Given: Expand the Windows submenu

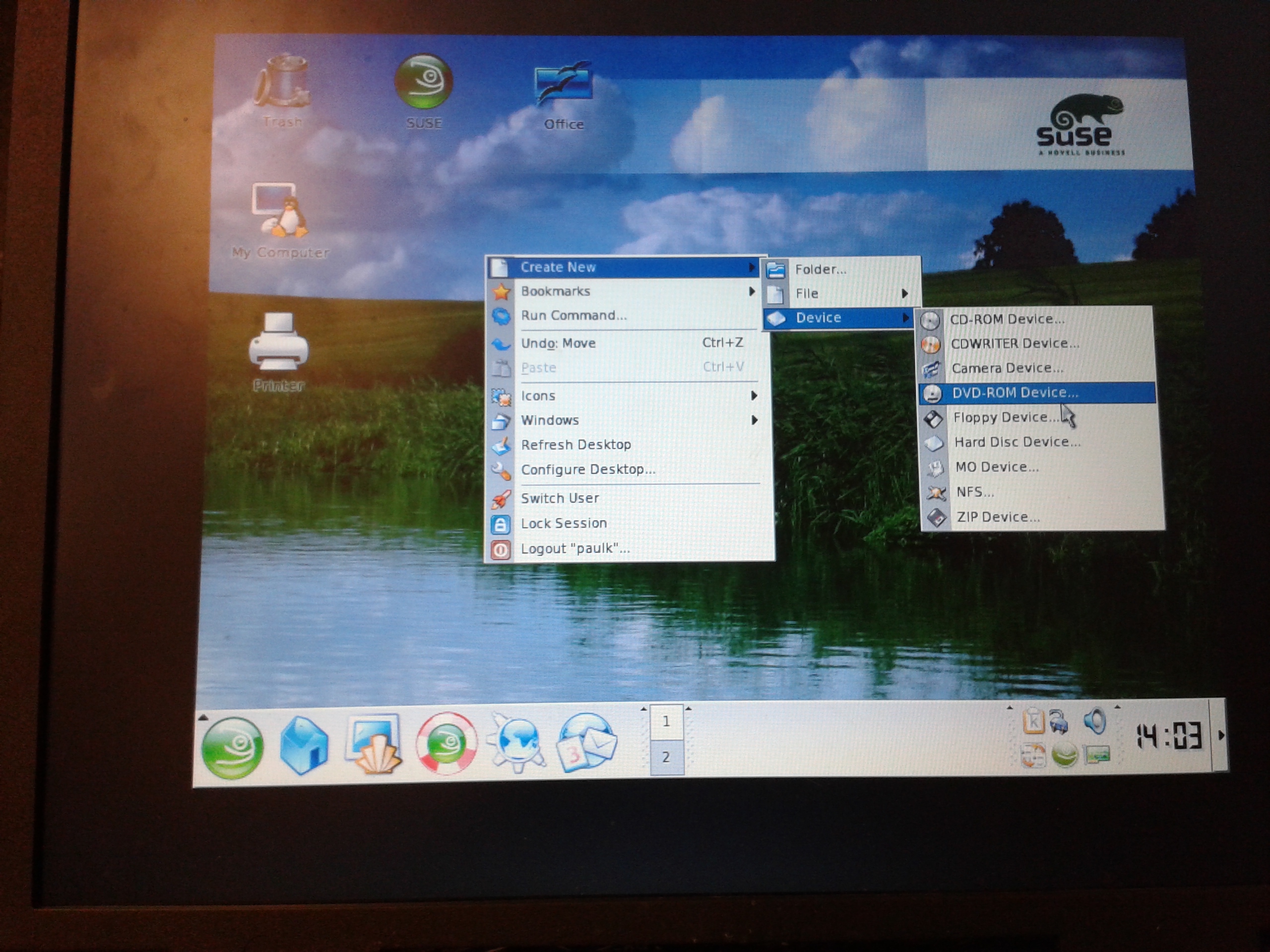Looking at the screenshot, I should (x=626, y=420).
